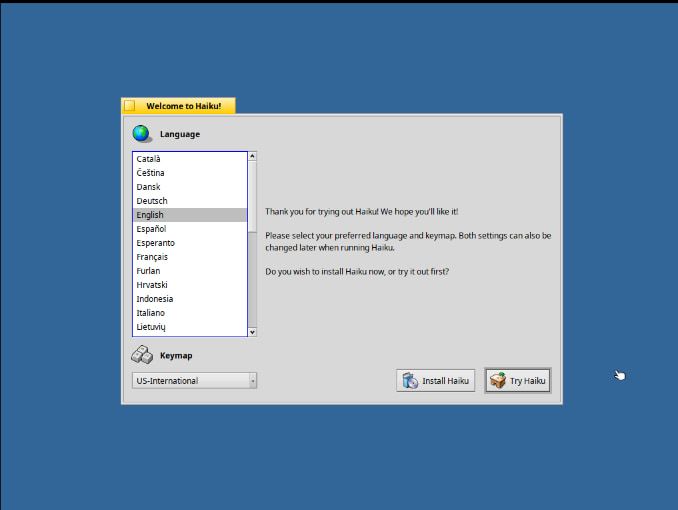Select English in the language list

coord(190,215)
